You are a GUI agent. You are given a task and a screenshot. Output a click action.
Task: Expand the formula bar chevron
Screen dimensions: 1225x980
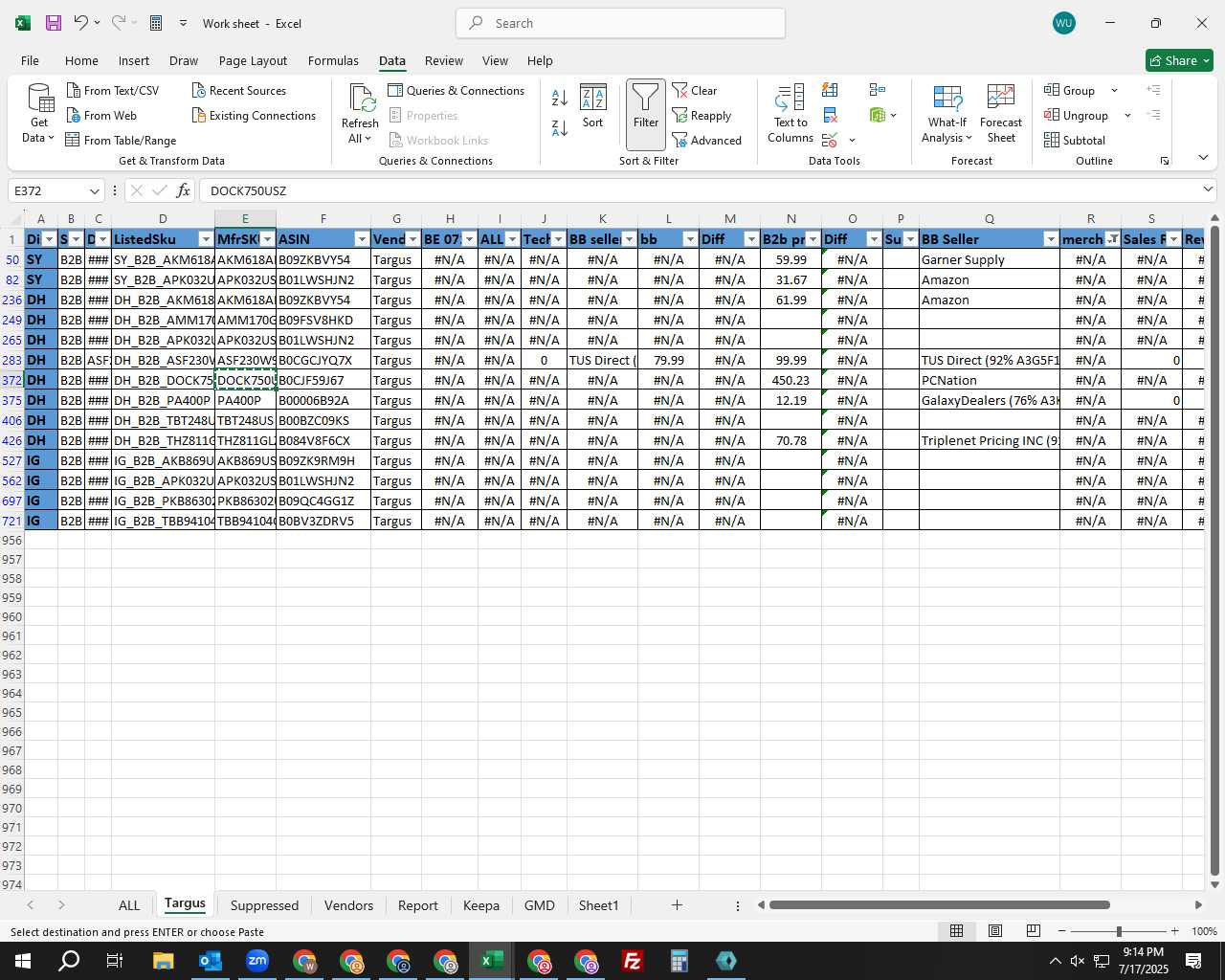pyautogui.click(x=1208, y=190)
